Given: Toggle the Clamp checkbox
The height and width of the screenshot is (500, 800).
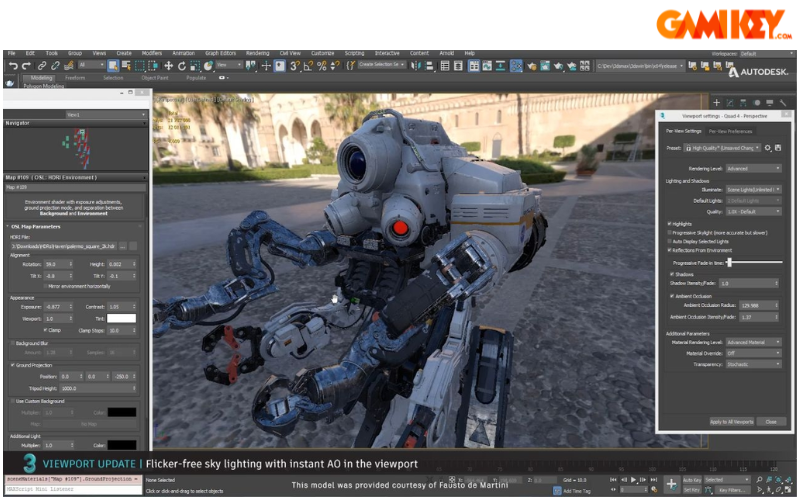Looking at the screenshot, I should point(45,331).
